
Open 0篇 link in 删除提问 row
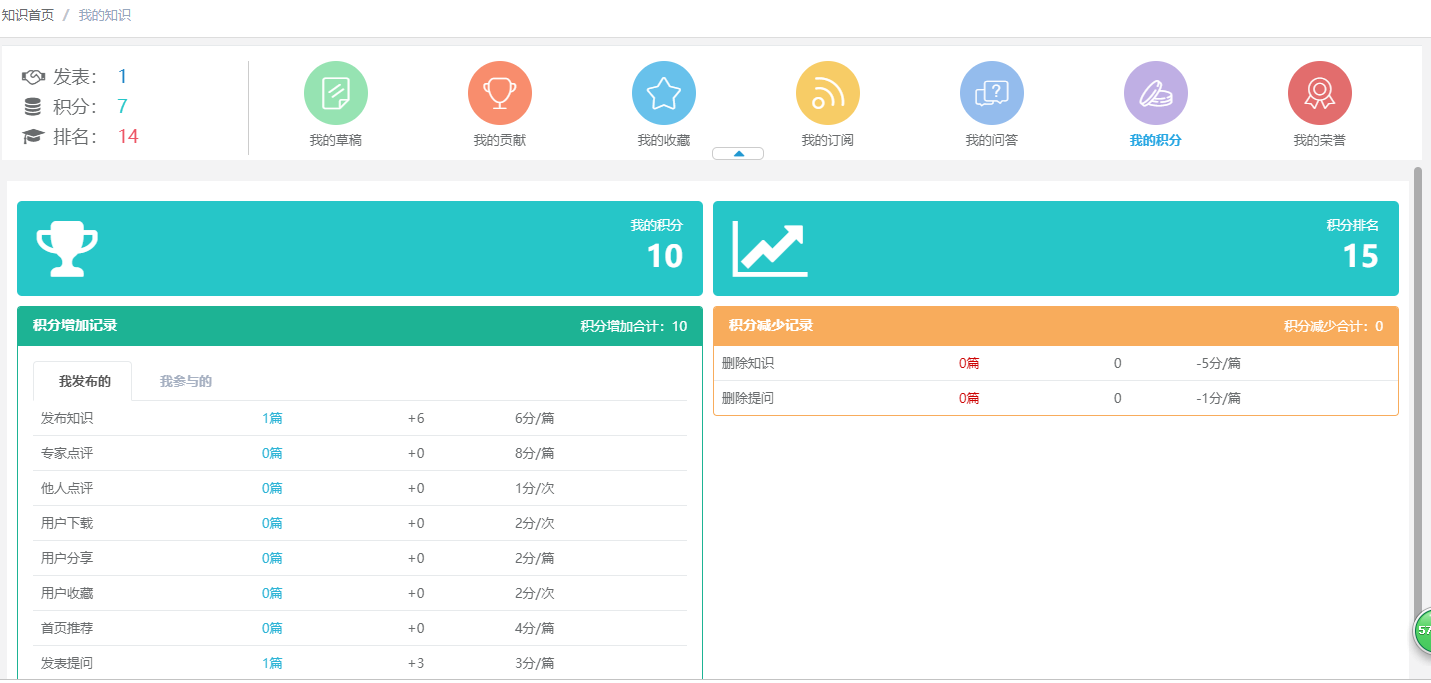pyautogui.click(x=969, y=398)
